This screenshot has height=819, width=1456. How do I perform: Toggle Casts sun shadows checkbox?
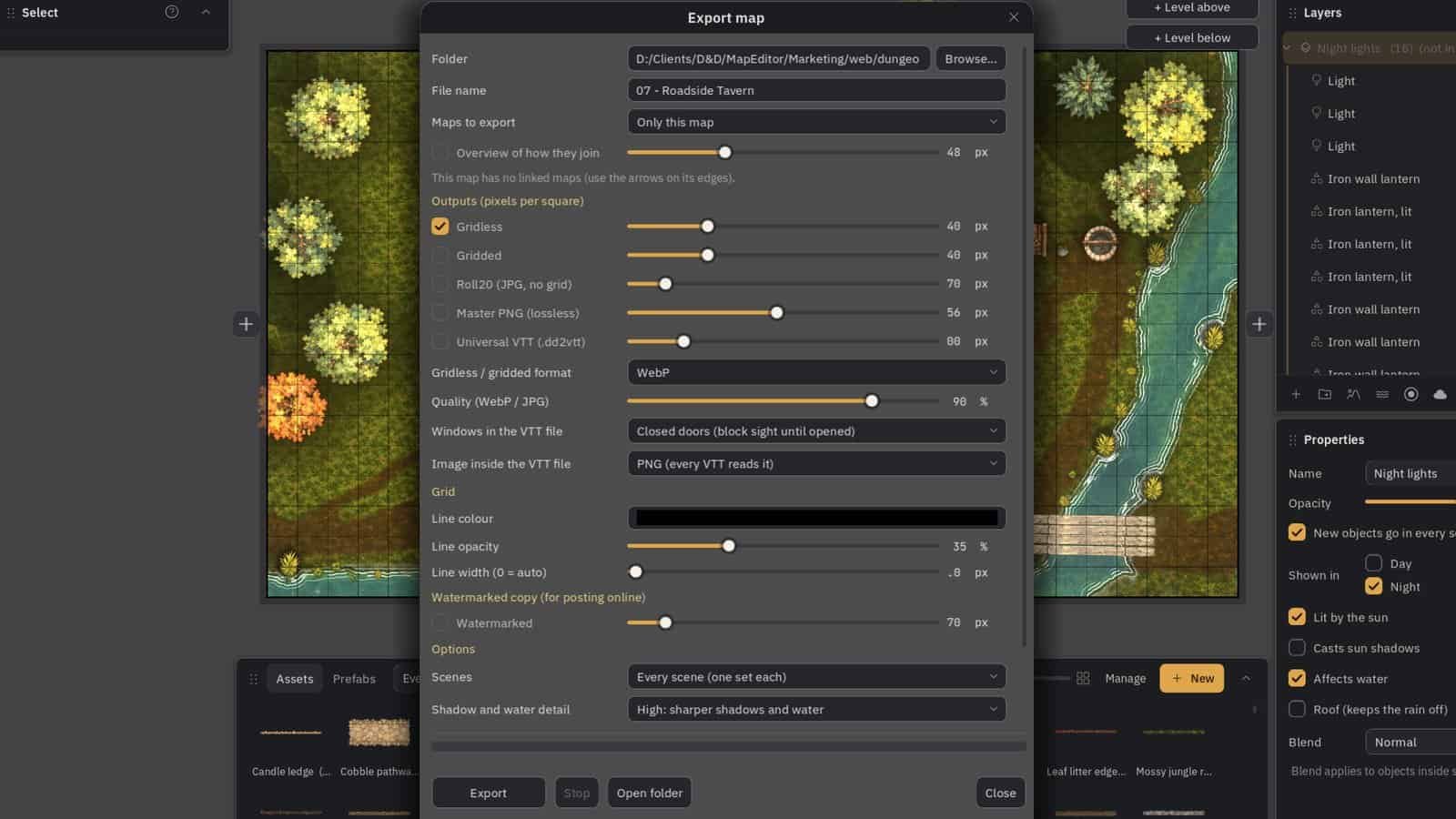pos(1297,648)
